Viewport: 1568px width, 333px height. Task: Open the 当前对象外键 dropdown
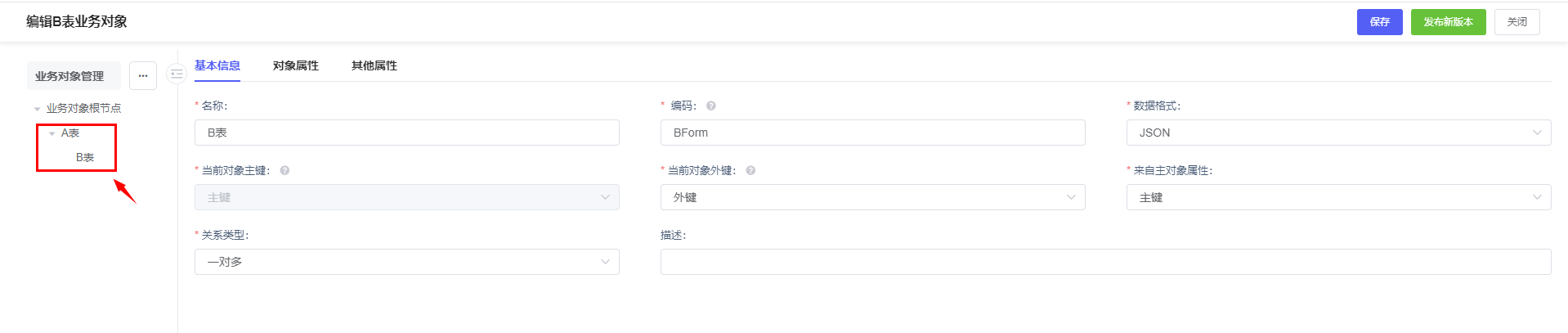point(872,197)
